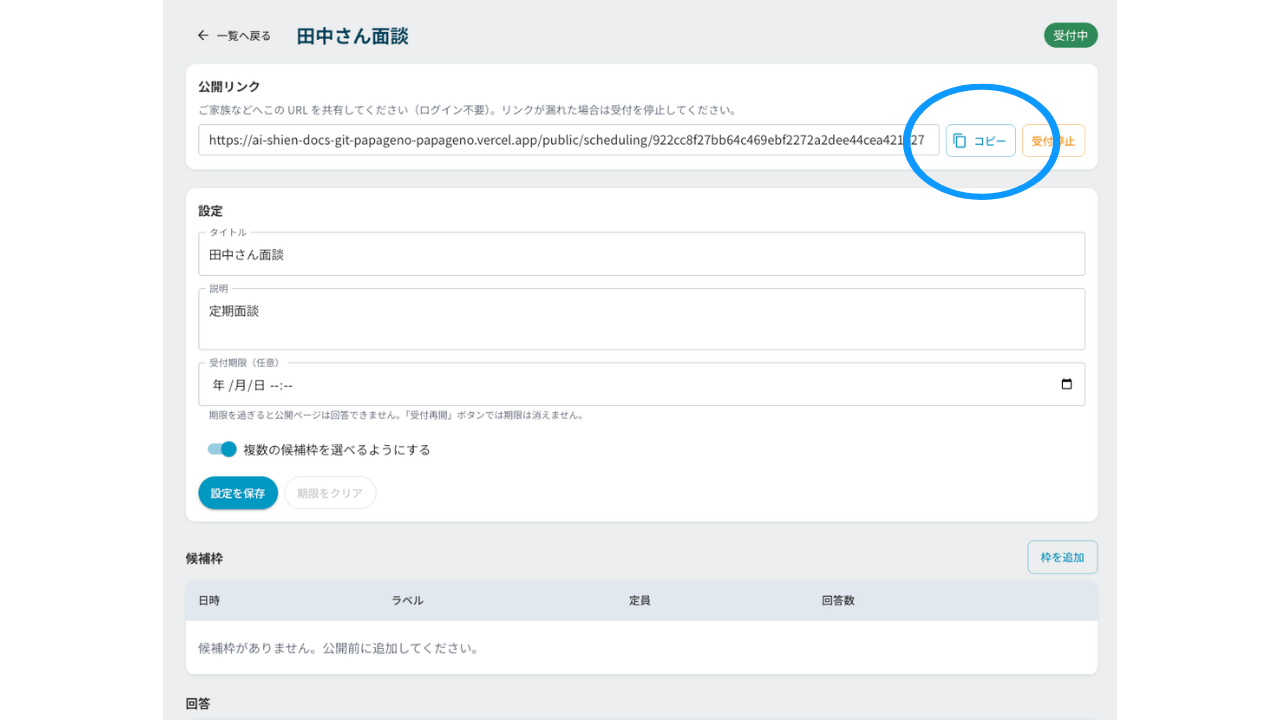This screenshot has height=720, width=1280.
Task: Click into the タイトル field
Action: tap(641, 254)
